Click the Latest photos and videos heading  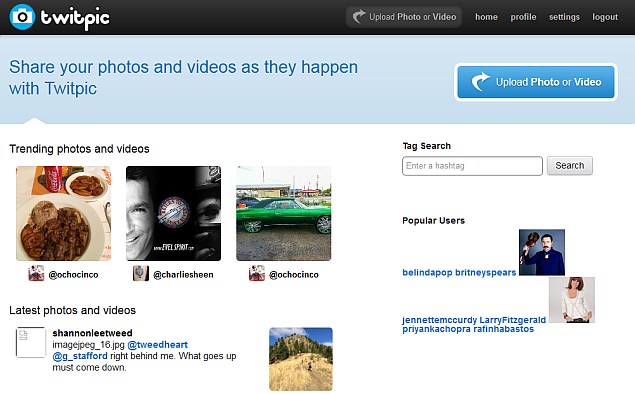click(x=72, y=310)
